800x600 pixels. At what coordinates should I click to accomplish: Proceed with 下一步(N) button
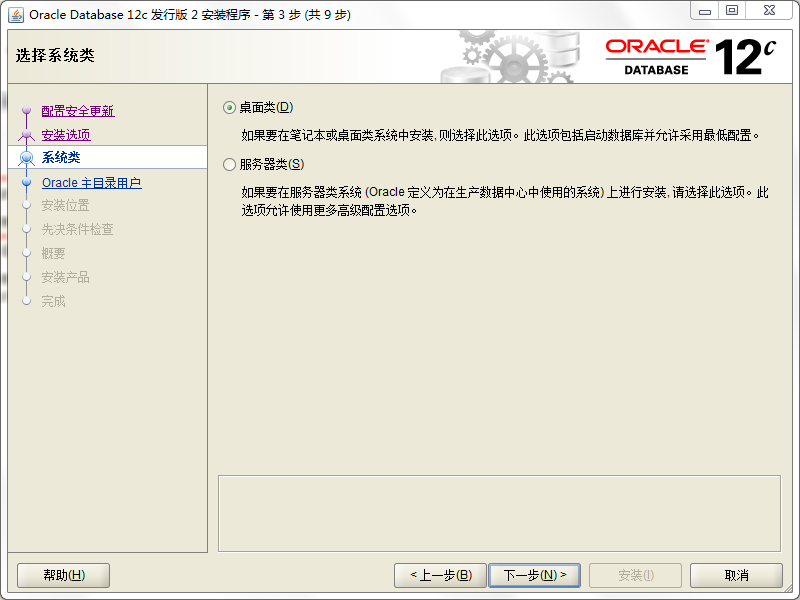pos(534,576)
